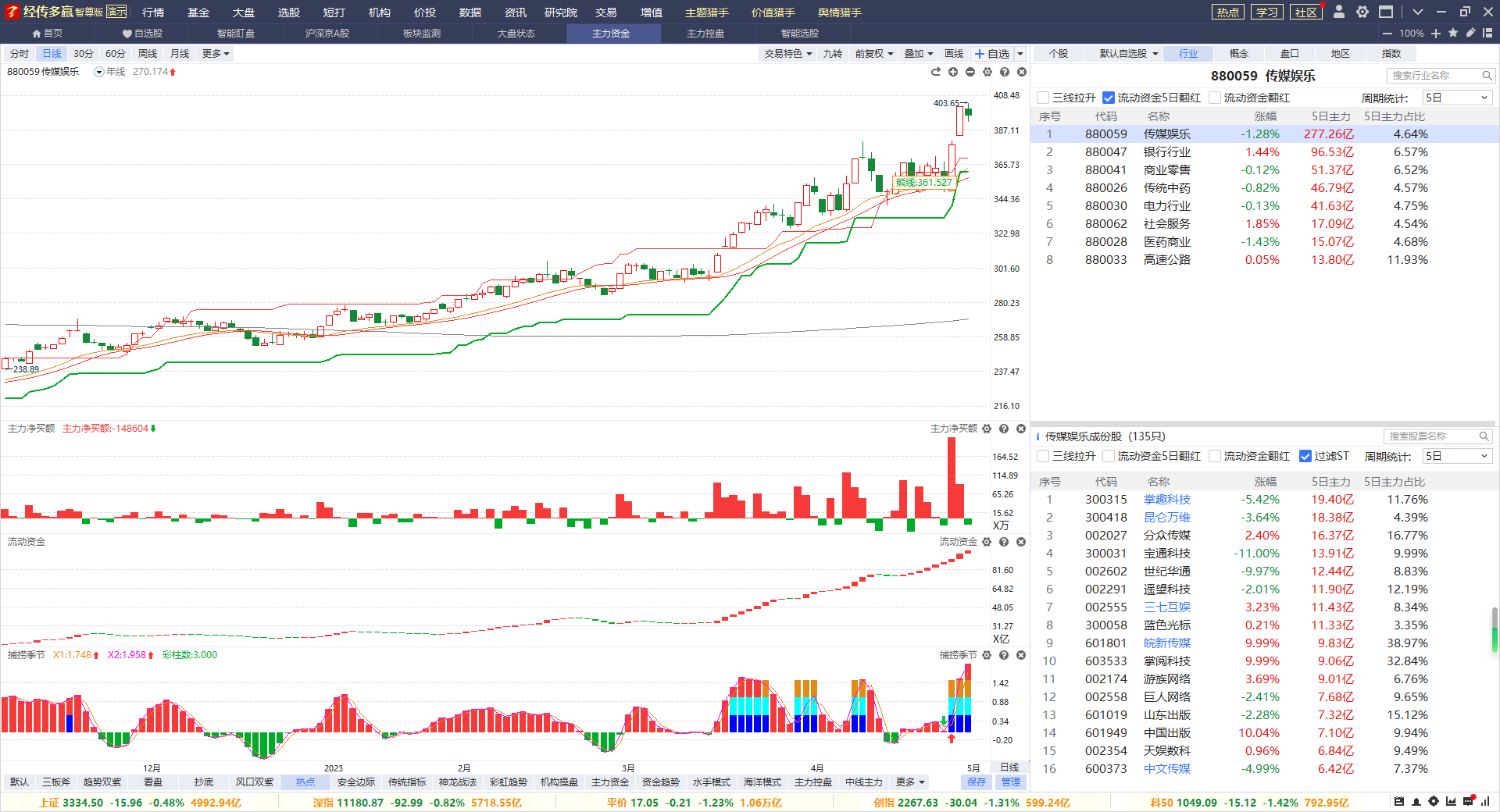Open 昆仑万维 stock link
Image resolution: width=1500 pixels, height=812 pixels.
point(1167,518)
